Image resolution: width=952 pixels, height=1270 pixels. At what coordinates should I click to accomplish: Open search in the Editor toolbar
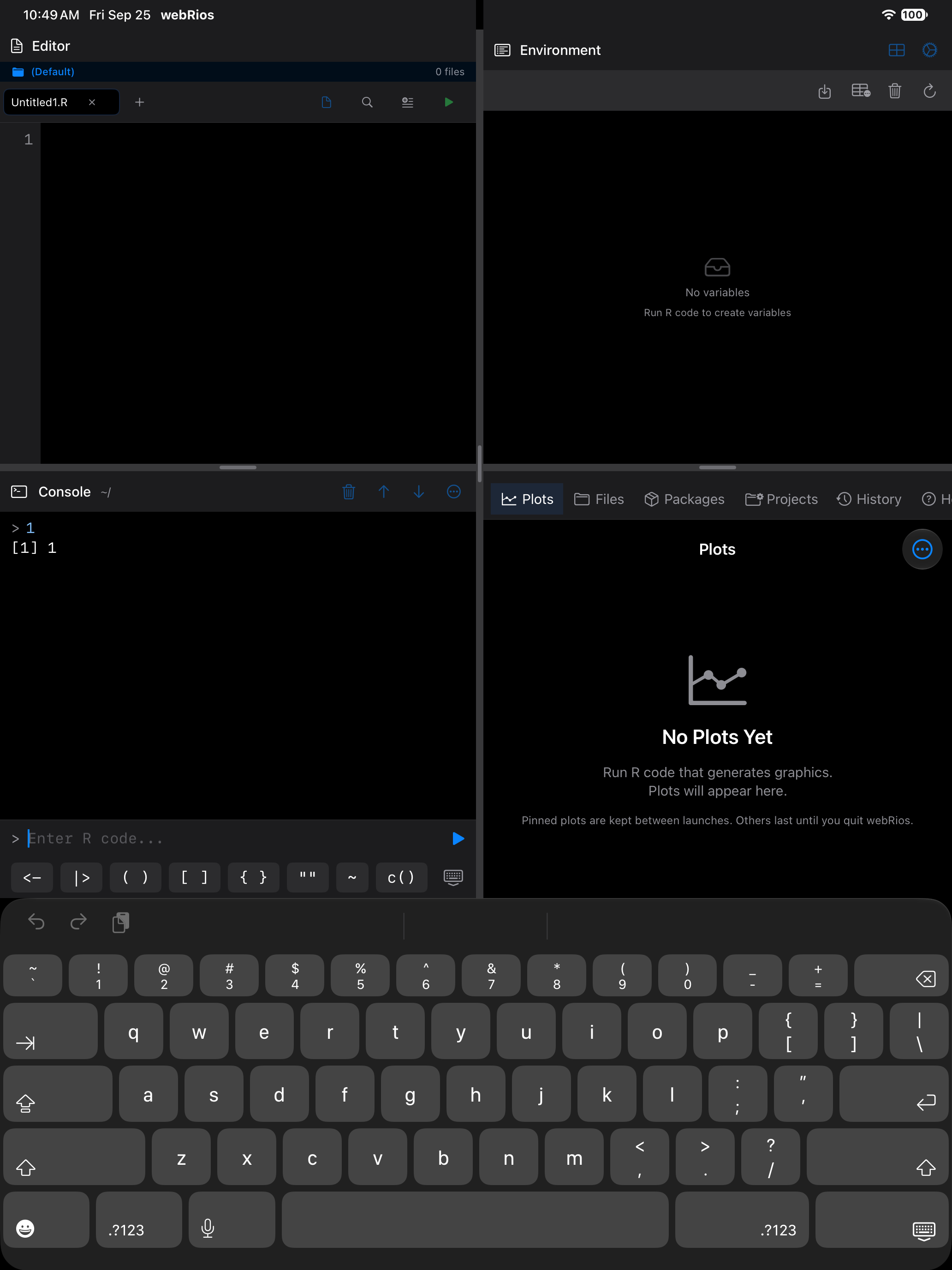click(367, 102)
